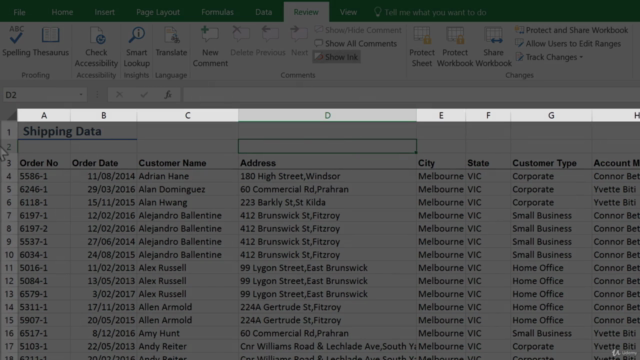Open the File tab
The image size is (640, 360).
(x=19, y=12)
